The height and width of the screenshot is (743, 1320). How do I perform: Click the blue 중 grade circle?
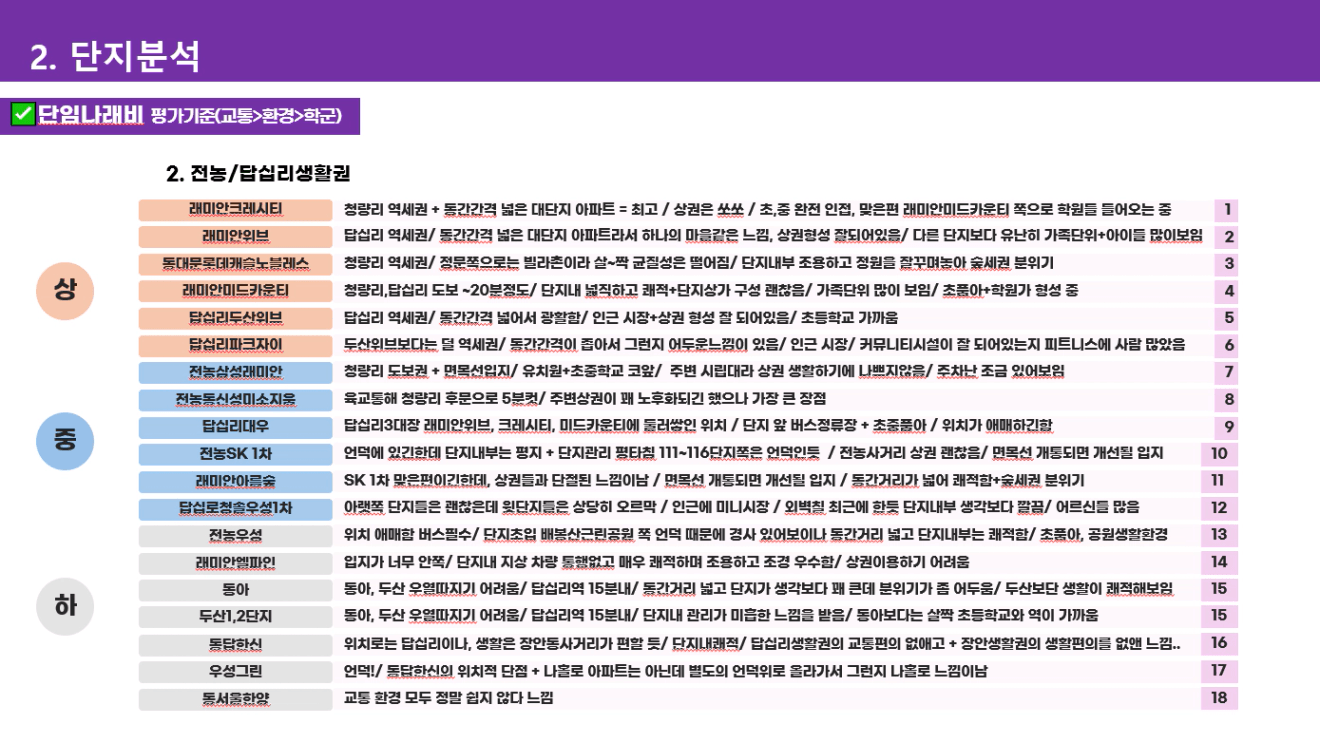point(65,441)
